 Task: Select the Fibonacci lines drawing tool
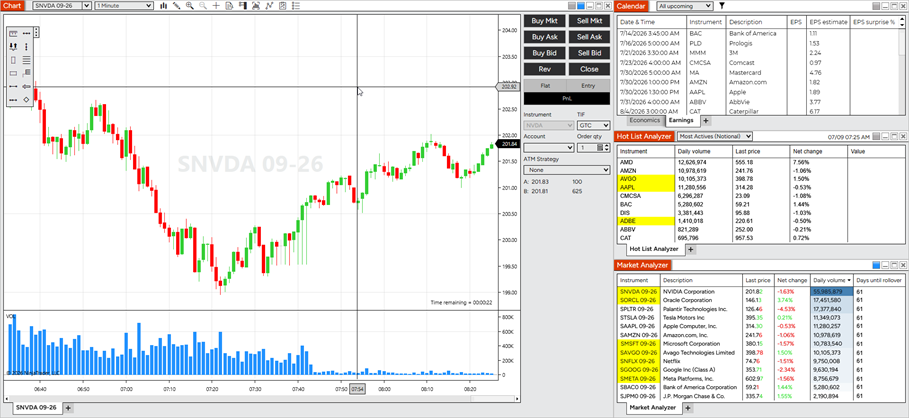coord(27,60)
